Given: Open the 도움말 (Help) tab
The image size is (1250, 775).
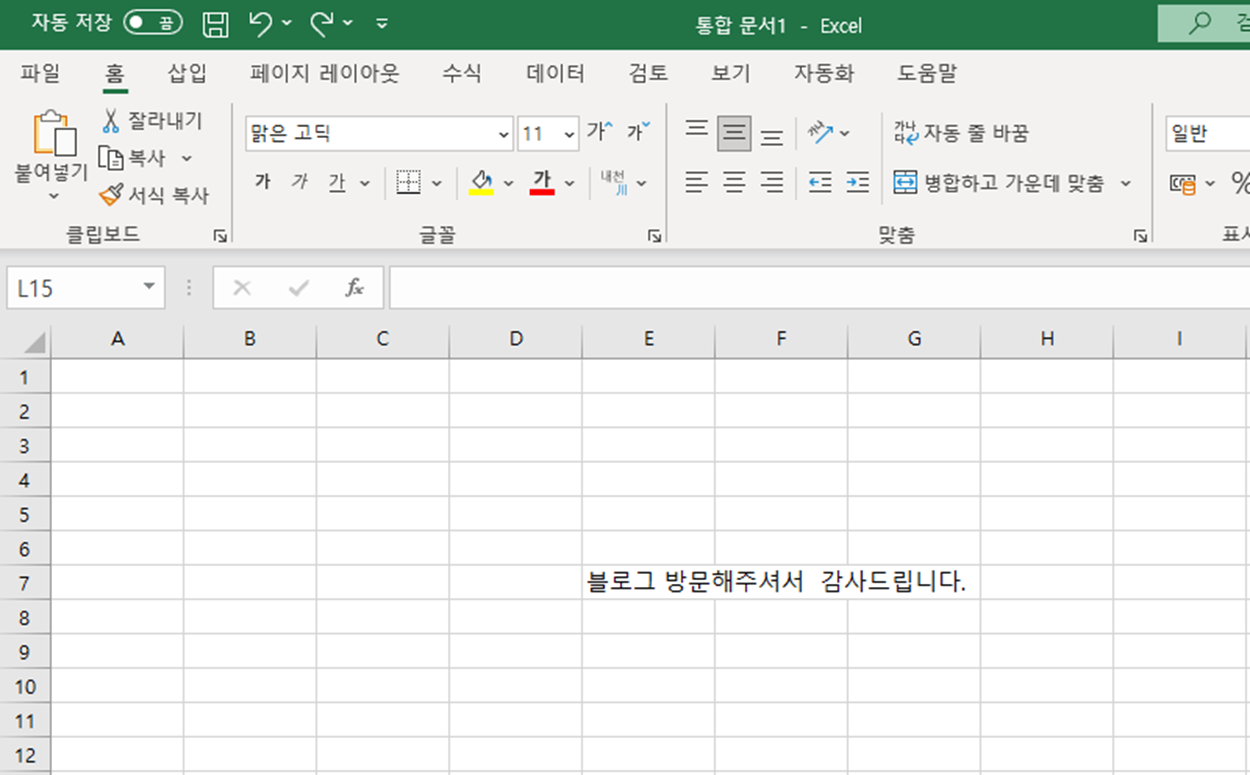Looking at the screenshot, I should coord(927,73).
